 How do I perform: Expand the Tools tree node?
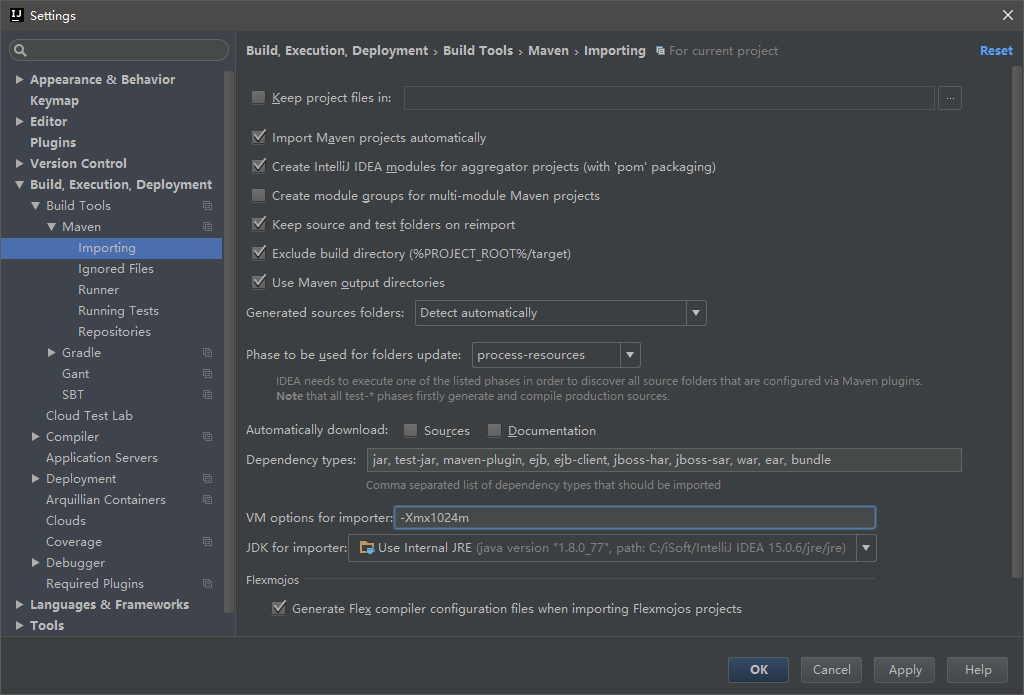(20, 626)
